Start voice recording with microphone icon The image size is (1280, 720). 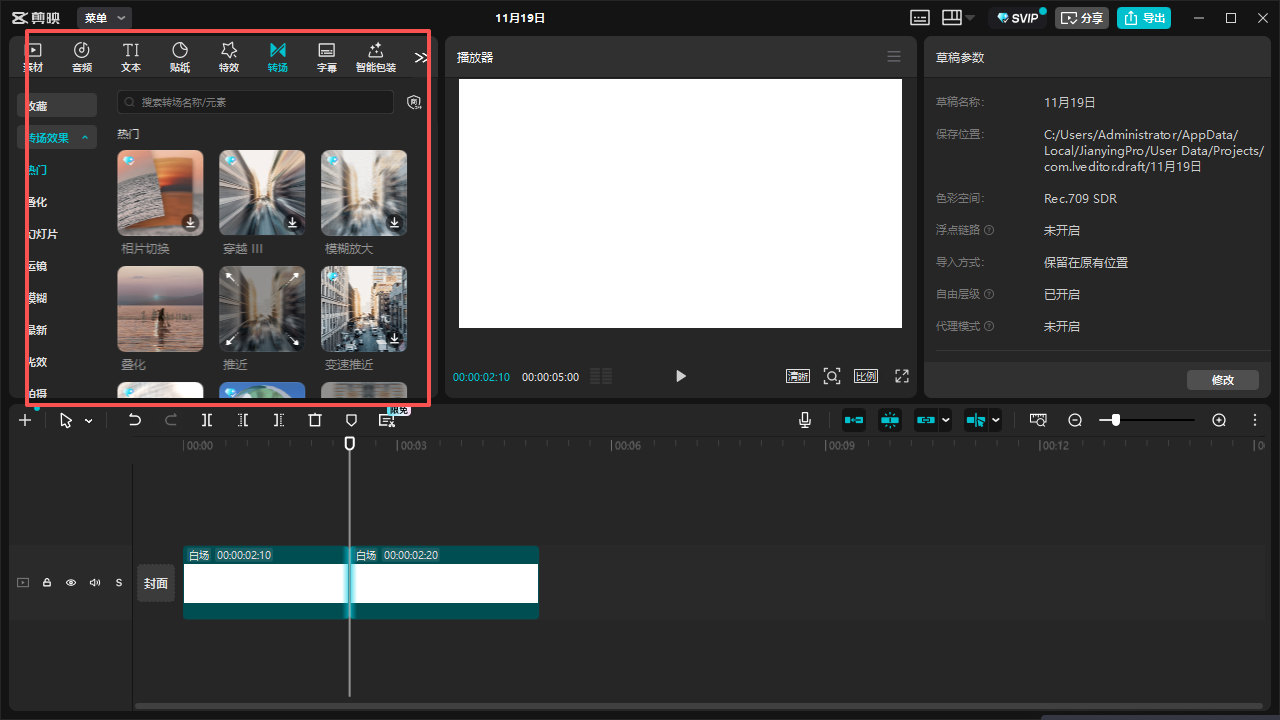[805, 421]
